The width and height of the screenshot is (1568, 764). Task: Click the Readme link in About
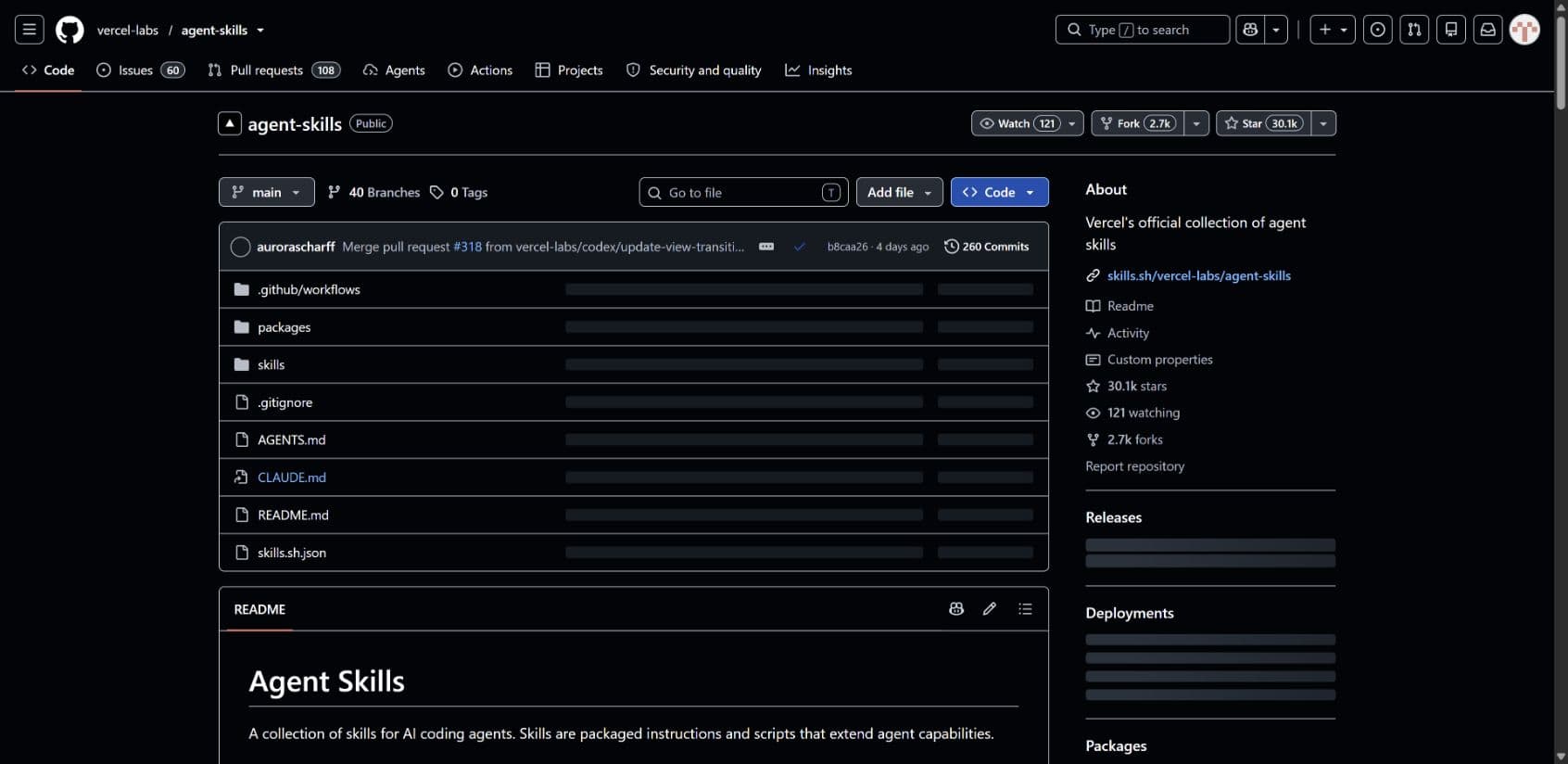click(1119, 306)
